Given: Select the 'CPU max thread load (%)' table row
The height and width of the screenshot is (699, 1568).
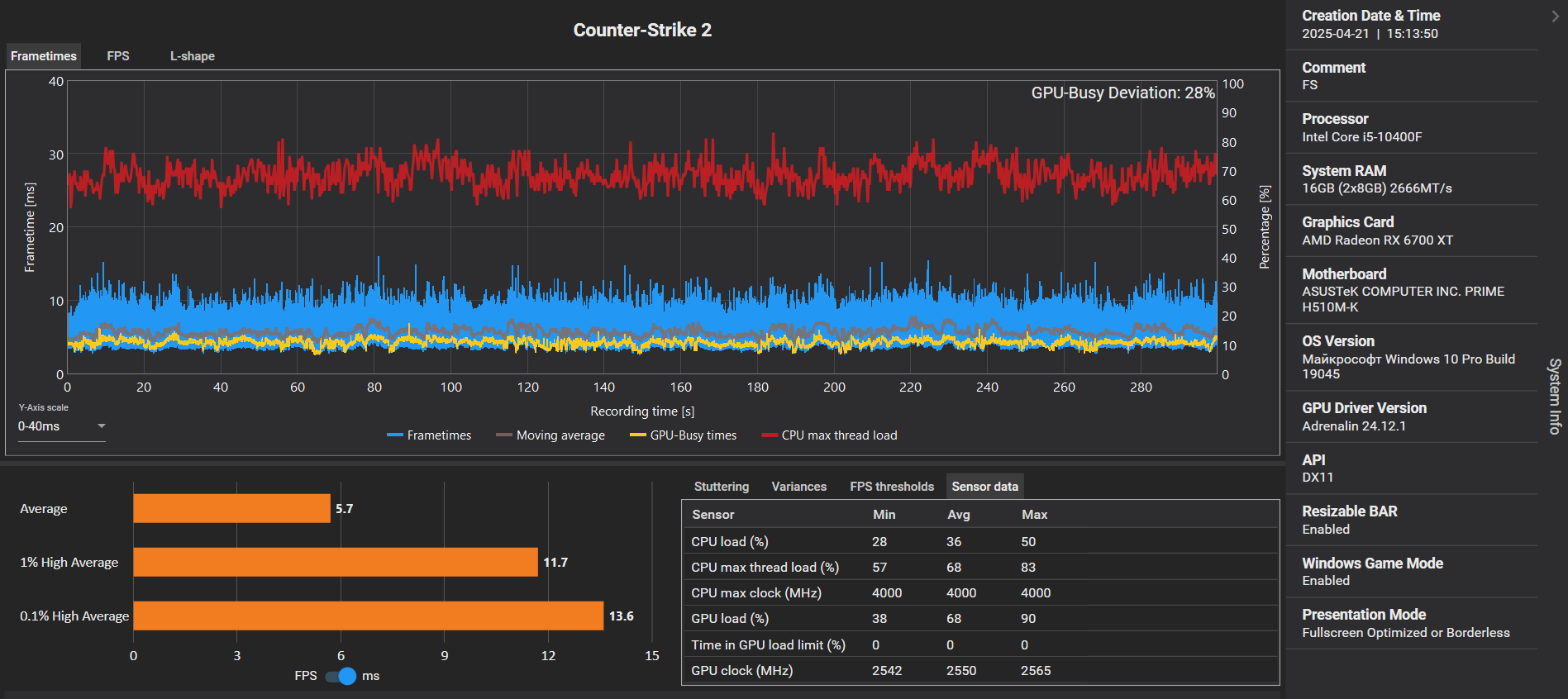Looking at the screenshot, I should click(980, 567).
